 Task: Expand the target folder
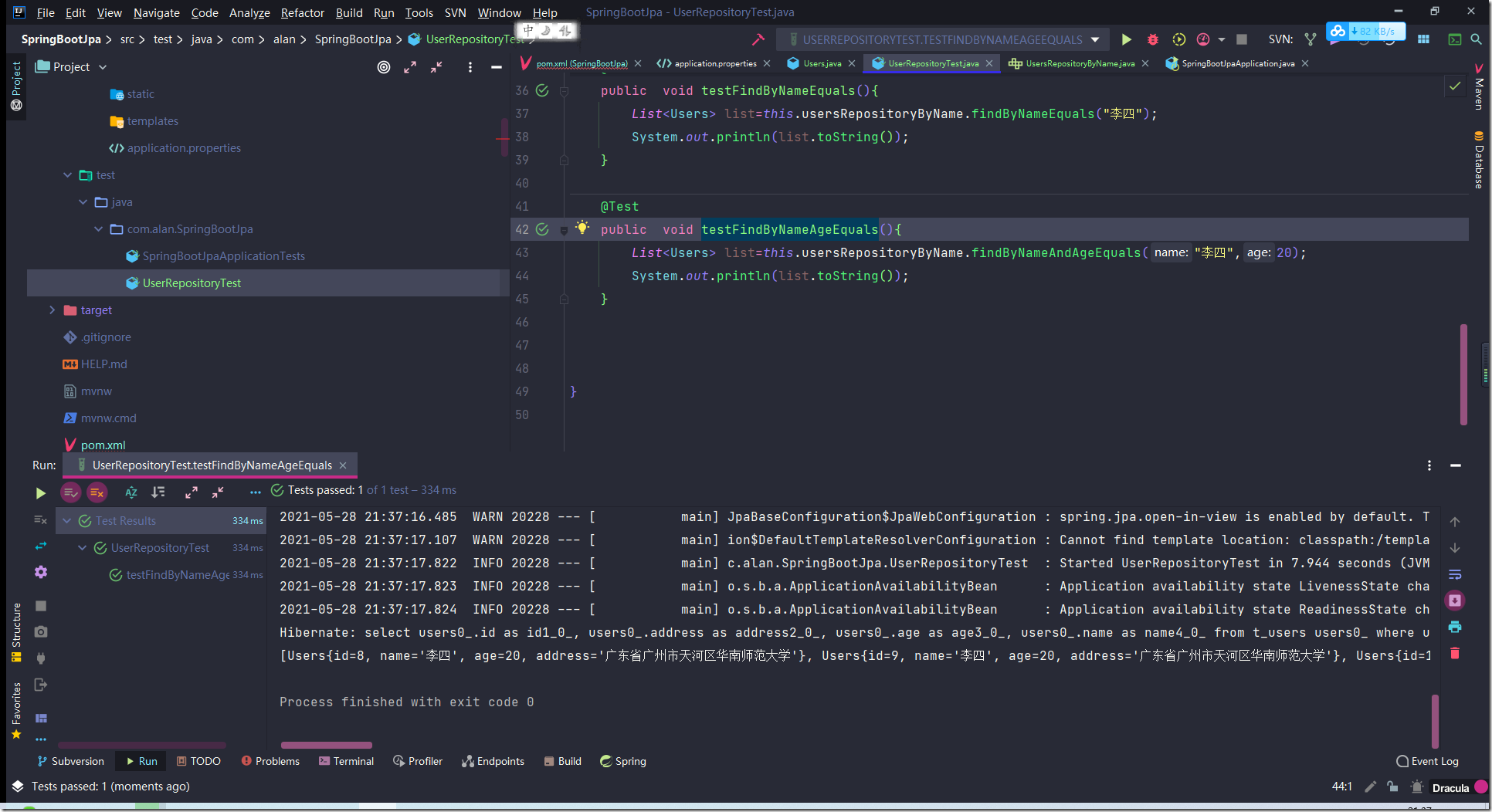52,310
